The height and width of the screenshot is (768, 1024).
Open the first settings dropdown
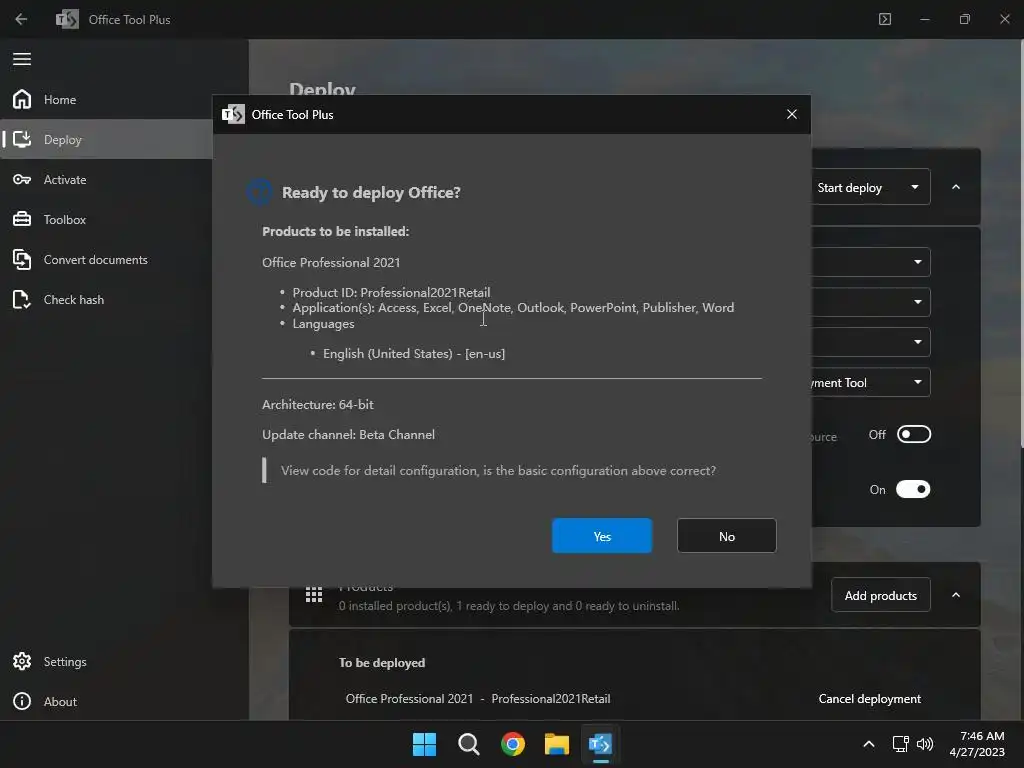pos(871,262)
